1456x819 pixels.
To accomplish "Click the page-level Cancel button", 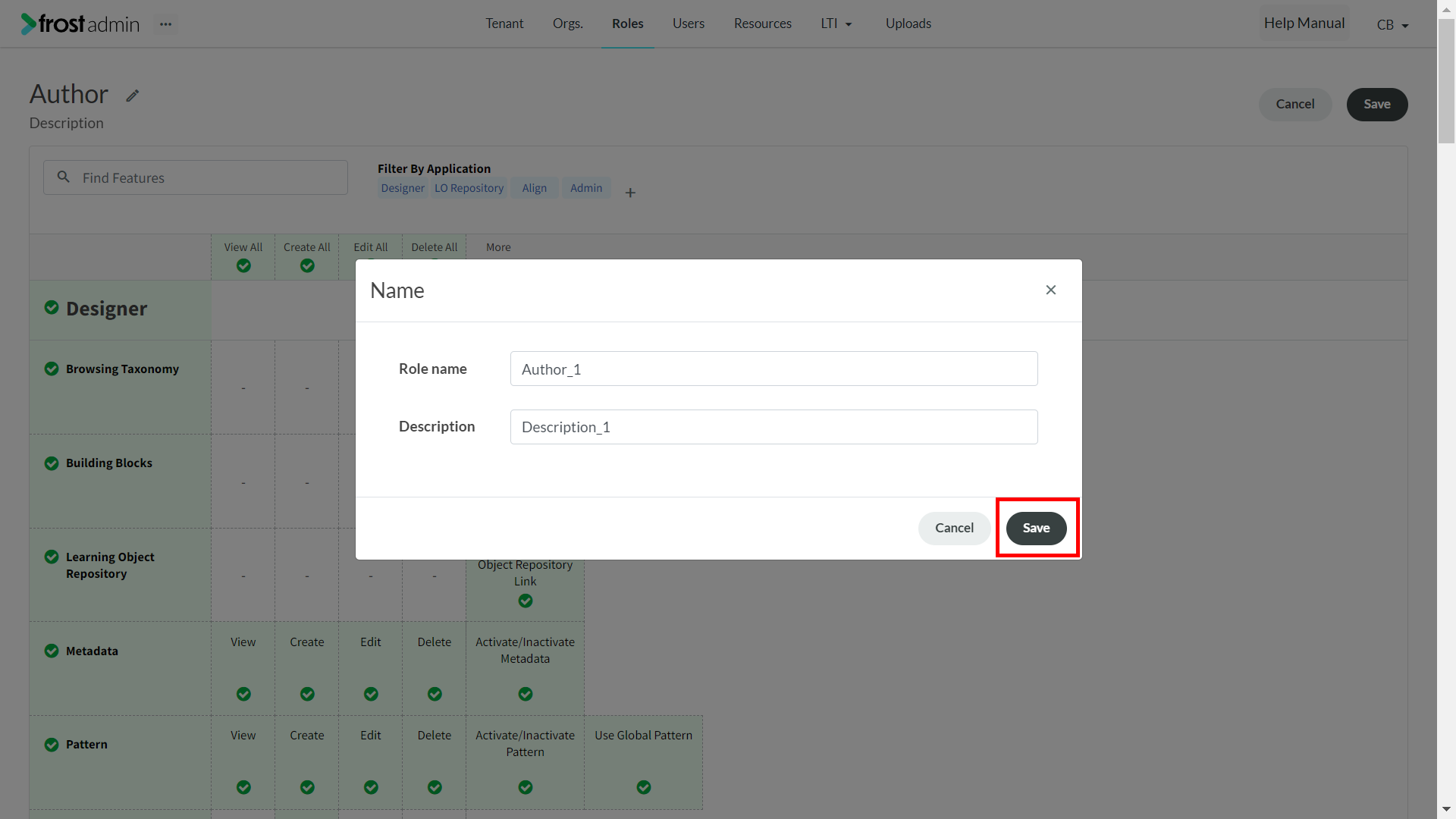I will (1295, 105).
